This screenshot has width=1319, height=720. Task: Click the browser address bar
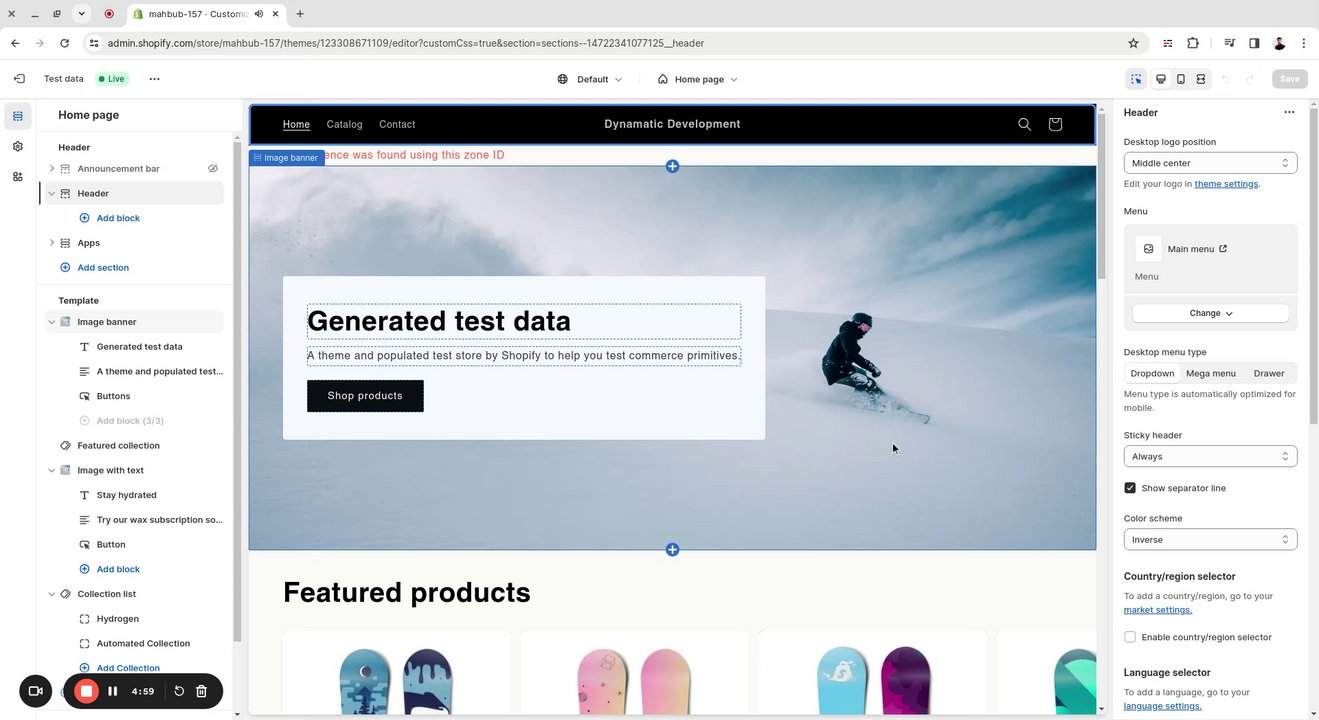coord(600,43)
